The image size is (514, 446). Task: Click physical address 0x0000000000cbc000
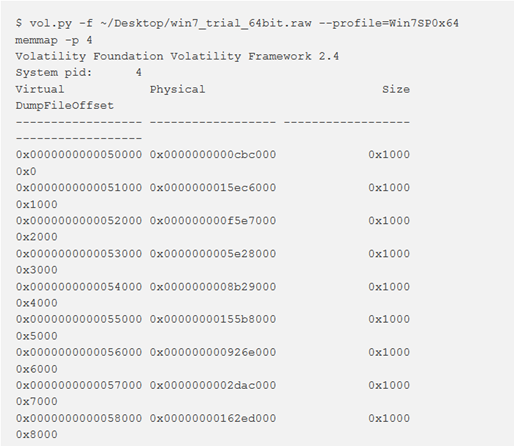tap(213, 155)
